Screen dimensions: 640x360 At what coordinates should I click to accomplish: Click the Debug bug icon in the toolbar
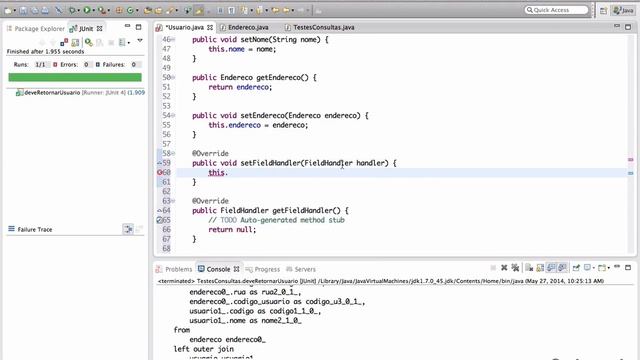coord(72,10)
